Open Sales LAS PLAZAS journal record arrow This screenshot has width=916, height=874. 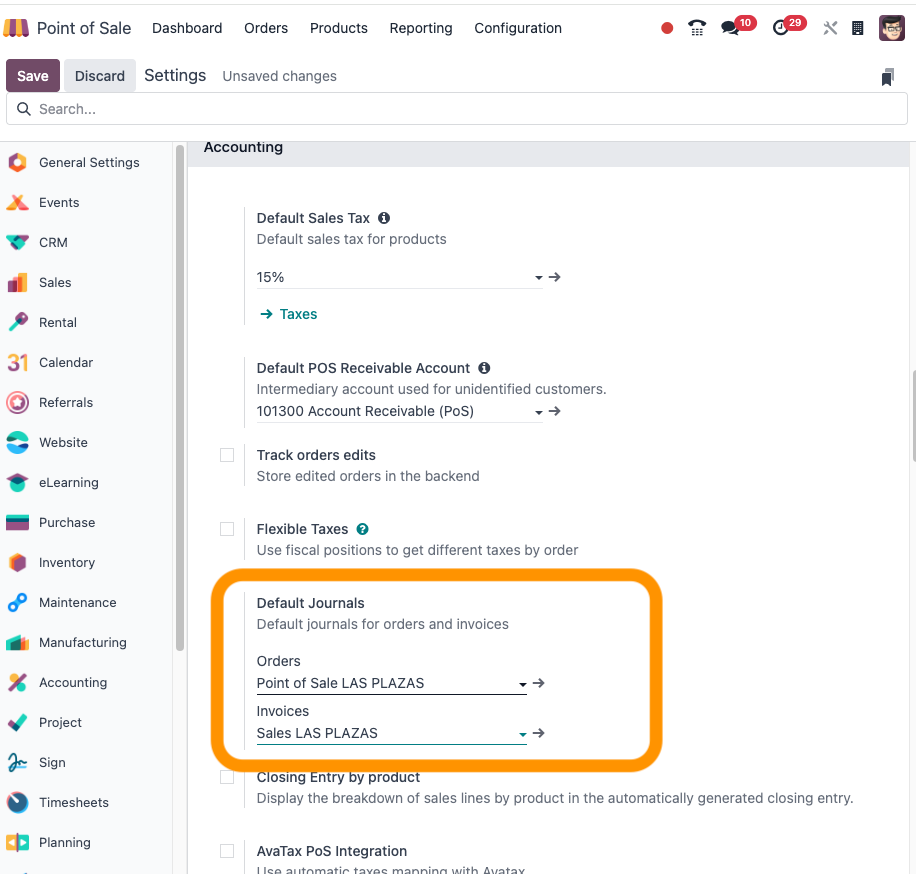539,733
